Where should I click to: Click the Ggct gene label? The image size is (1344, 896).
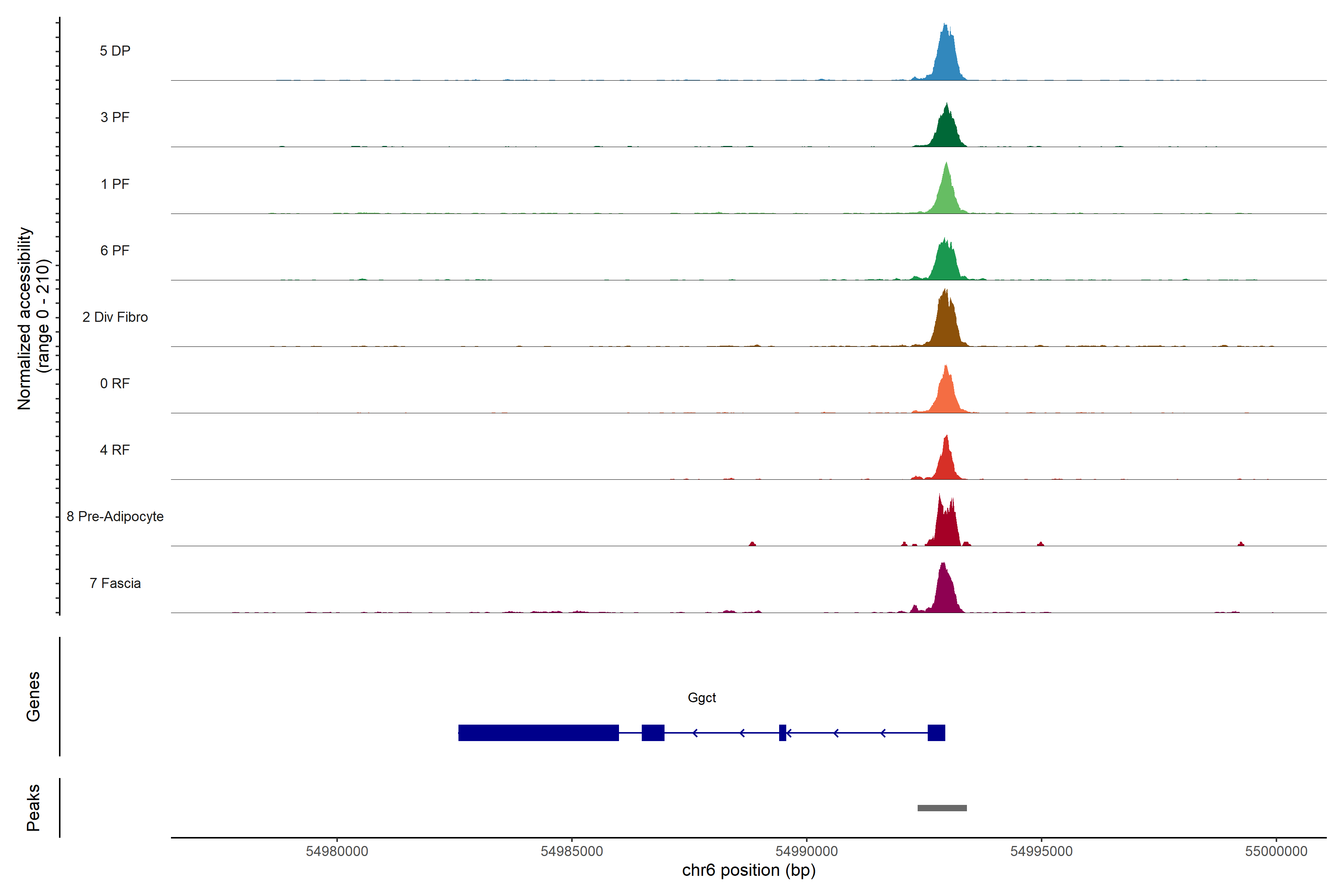[702, 698]
